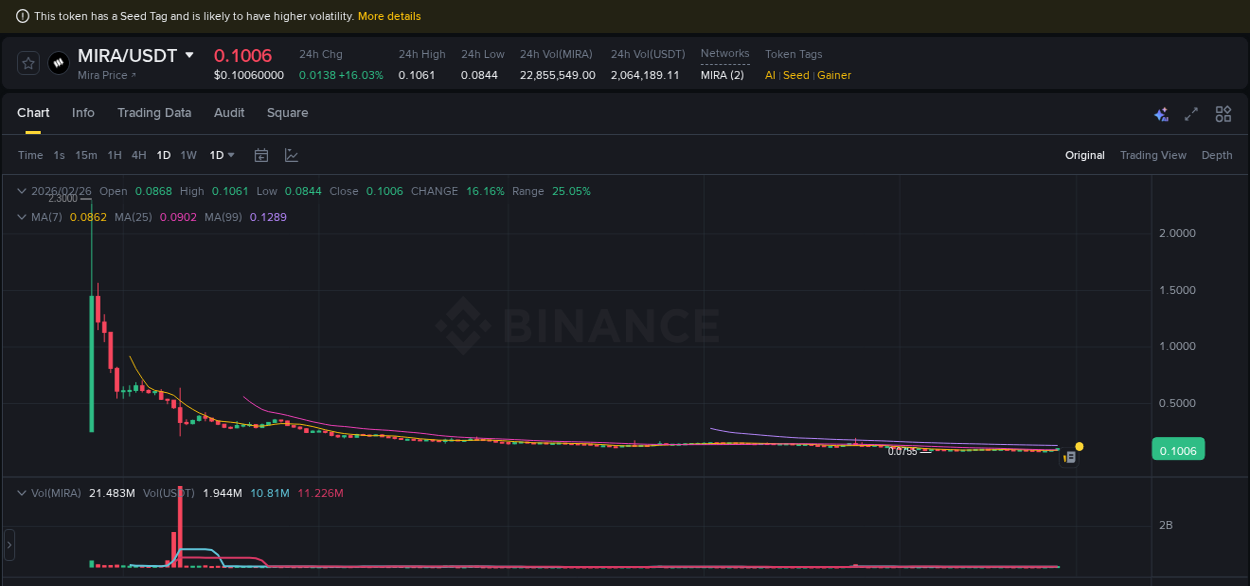Click the order icon beside the latest candle
This screenshot has width=1250, height=586.
click(x=1069, y=456)
